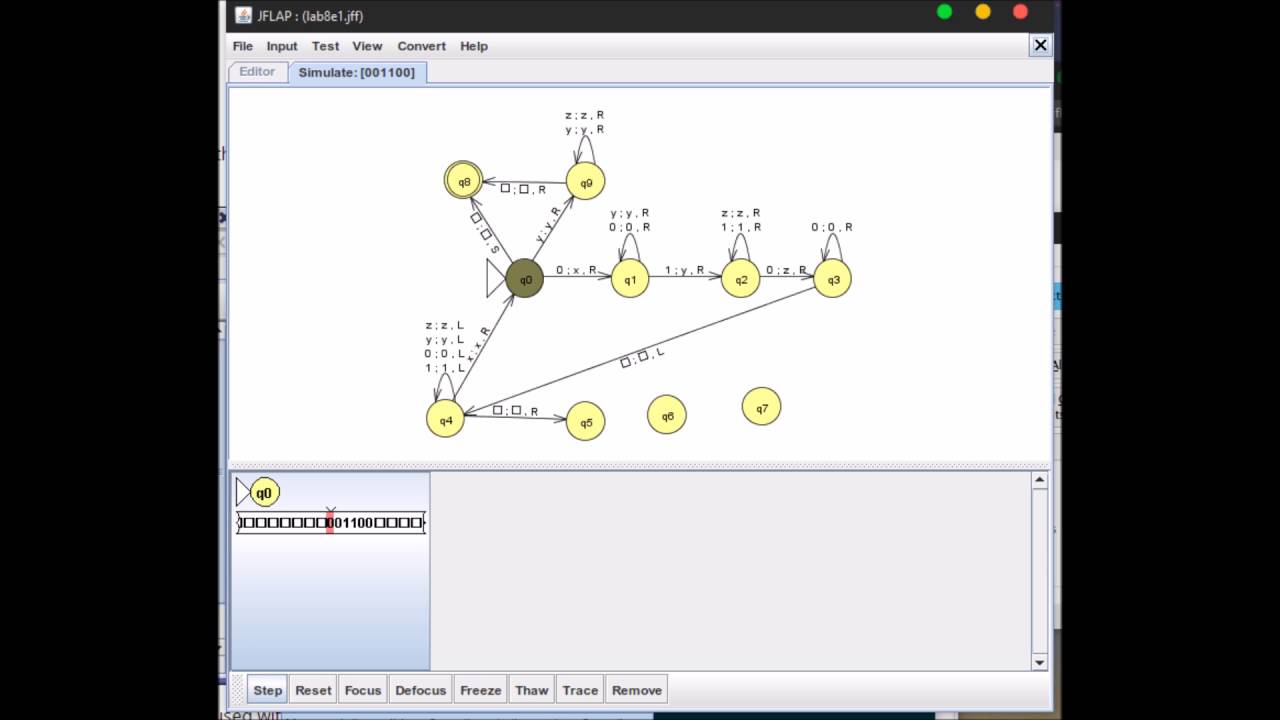The image size is (1280, 720).
Task: Click the green window control dot
Action: [x=944, y=12]
